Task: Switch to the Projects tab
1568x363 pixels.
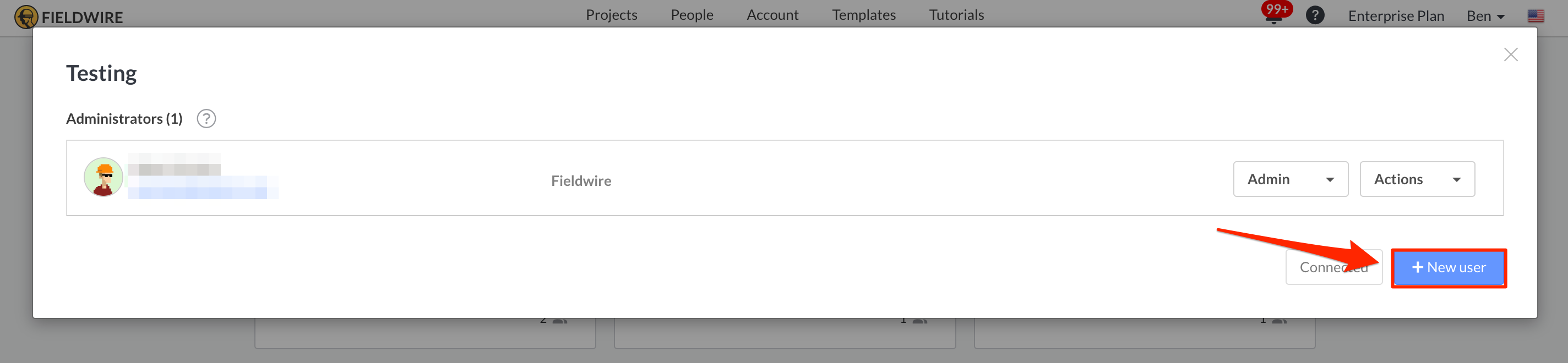Action: [611, 15]
